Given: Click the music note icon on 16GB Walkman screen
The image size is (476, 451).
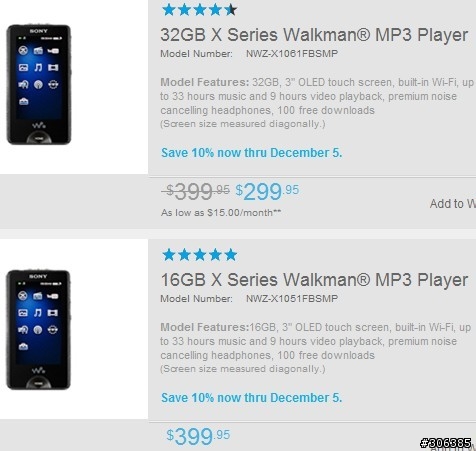Looking at the screenshot, I should [38, 313].
